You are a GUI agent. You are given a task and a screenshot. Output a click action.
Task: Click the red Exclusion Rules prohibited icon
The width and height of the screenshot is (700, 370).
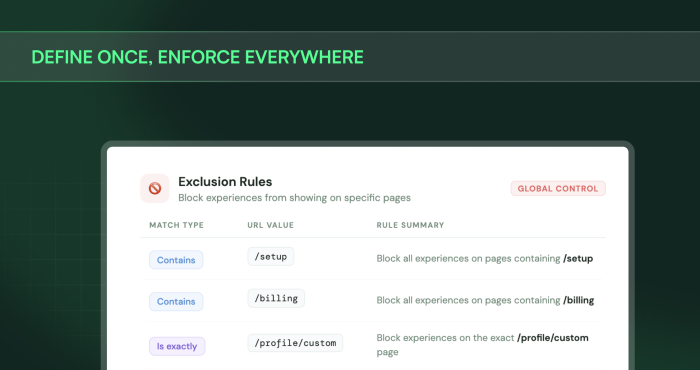[x=154, y=188]
